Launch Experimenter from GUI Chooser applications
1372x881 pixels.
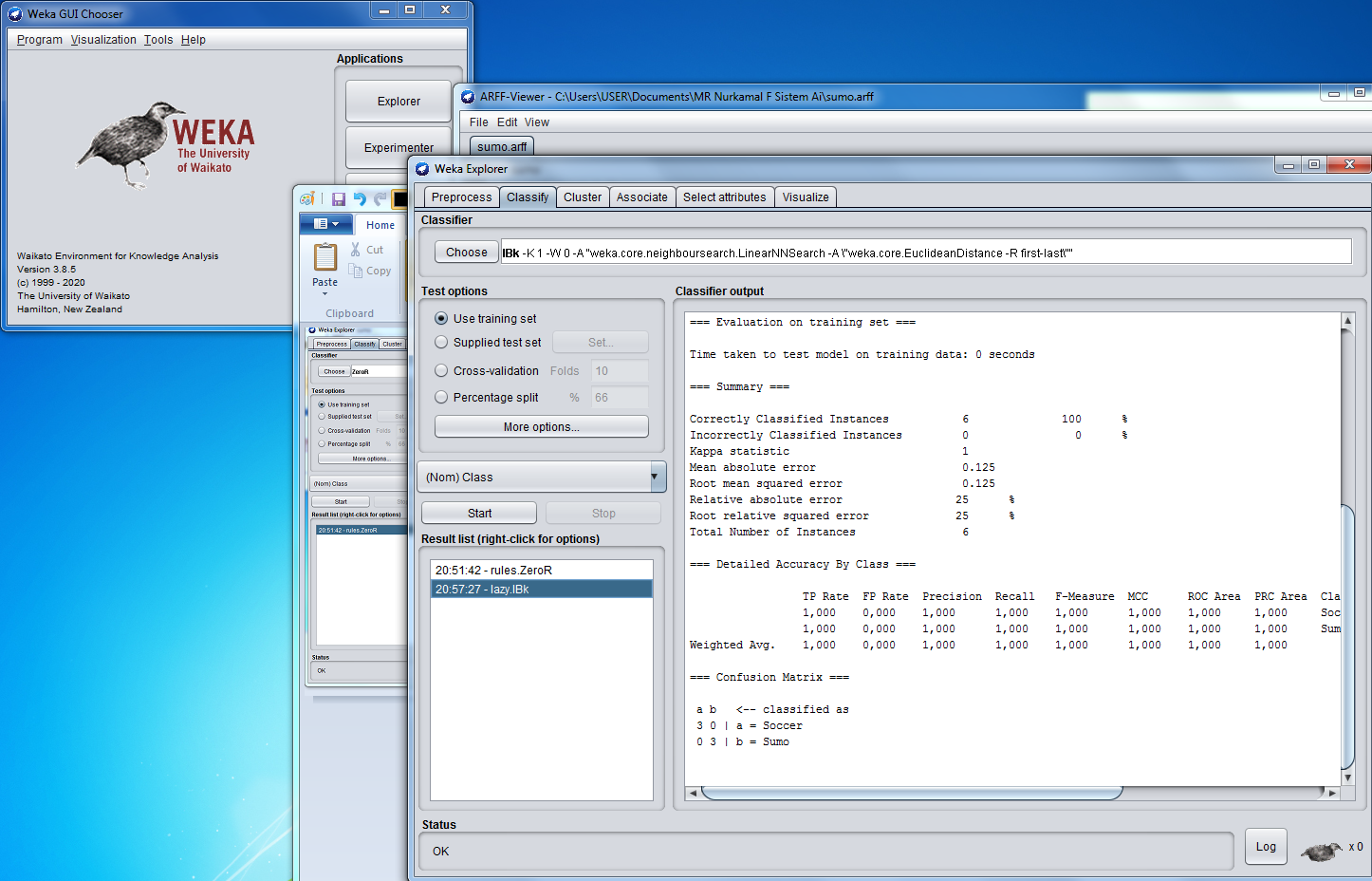click(399, 147)
